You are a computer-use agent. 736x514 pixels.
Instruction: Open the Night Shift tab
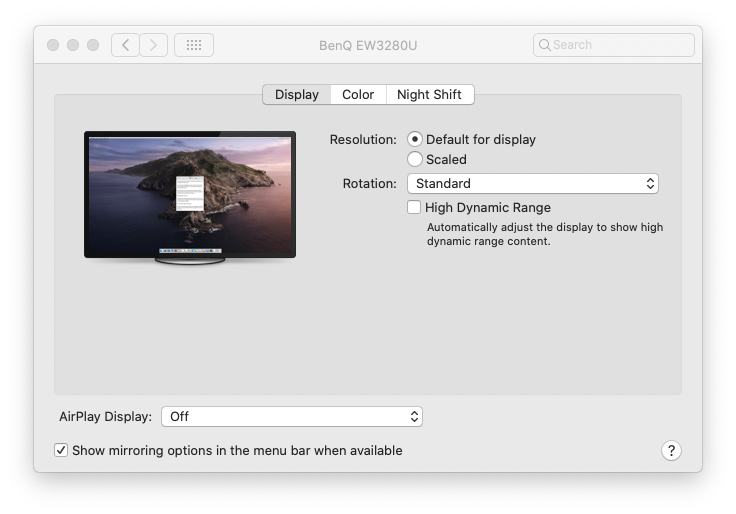(x=429, y=94)
